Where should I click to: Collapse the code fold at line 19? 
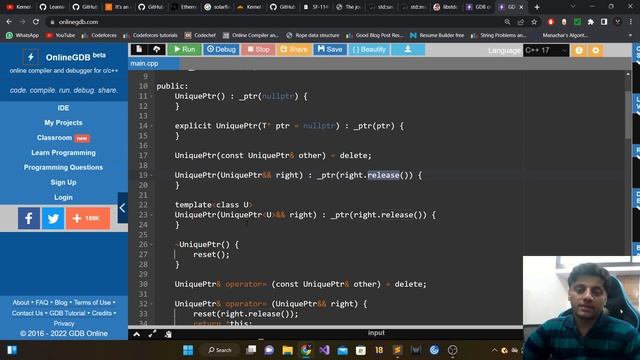(151, 175)
